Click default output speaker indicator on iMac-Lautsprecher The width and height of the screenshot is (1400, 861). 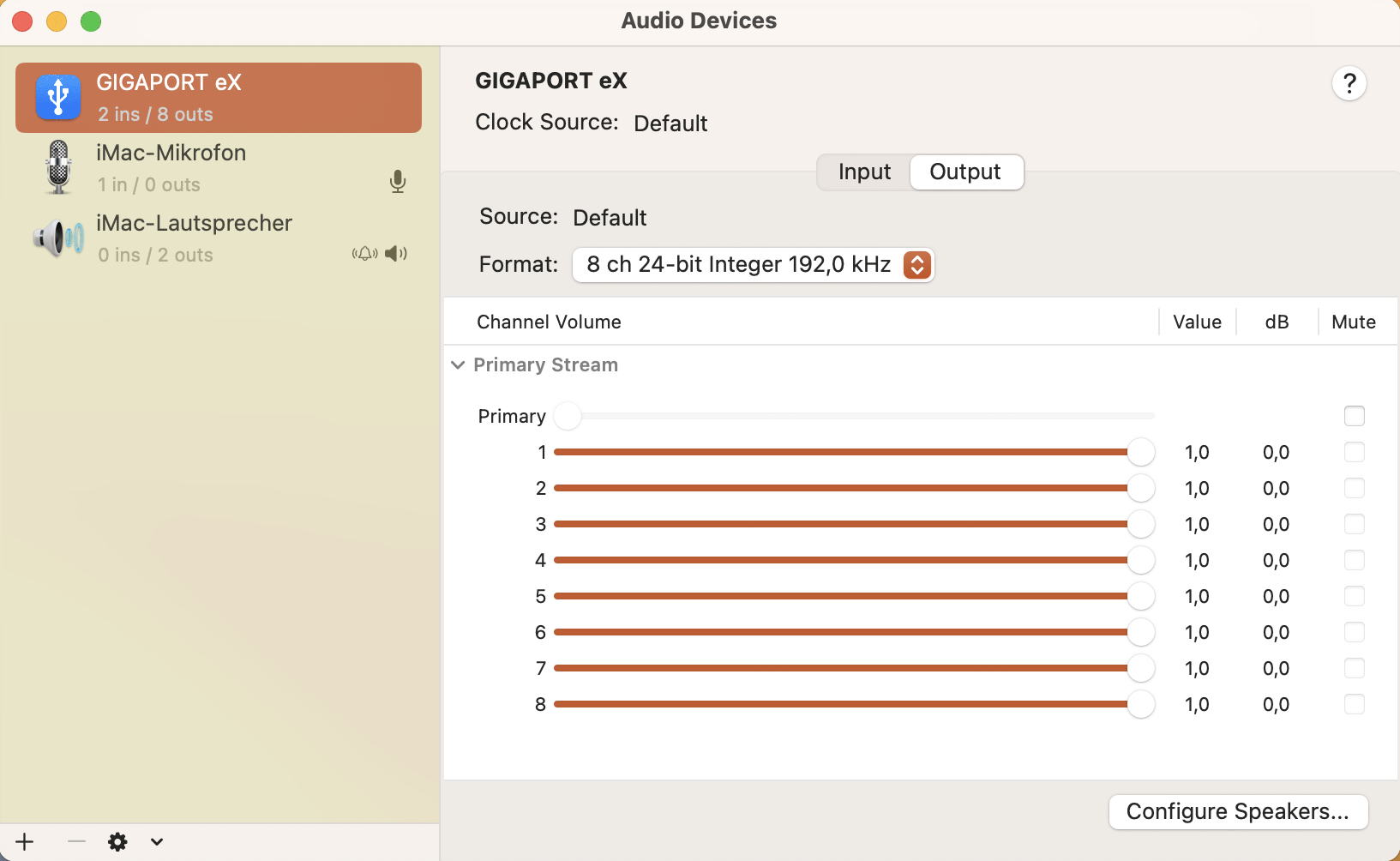[x=396, y=253]
